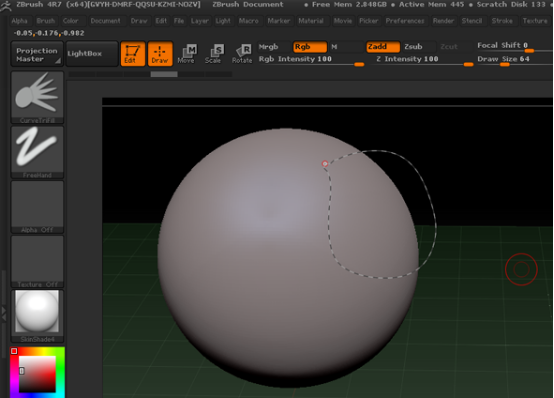Click the ZBrush logo icon in title bar
Screen dimensions: 554x398
tap(5, 6)
